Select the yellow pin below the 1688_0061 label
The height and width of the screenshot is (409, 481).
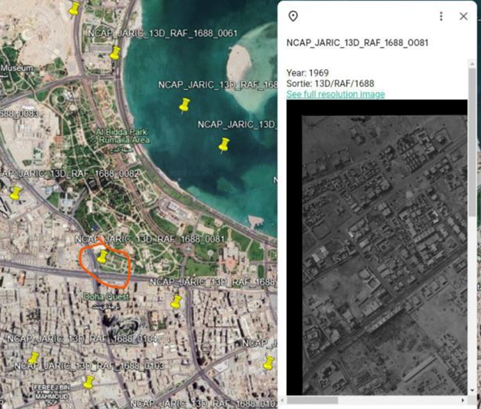pyautogui.click(x=115, y=53)
